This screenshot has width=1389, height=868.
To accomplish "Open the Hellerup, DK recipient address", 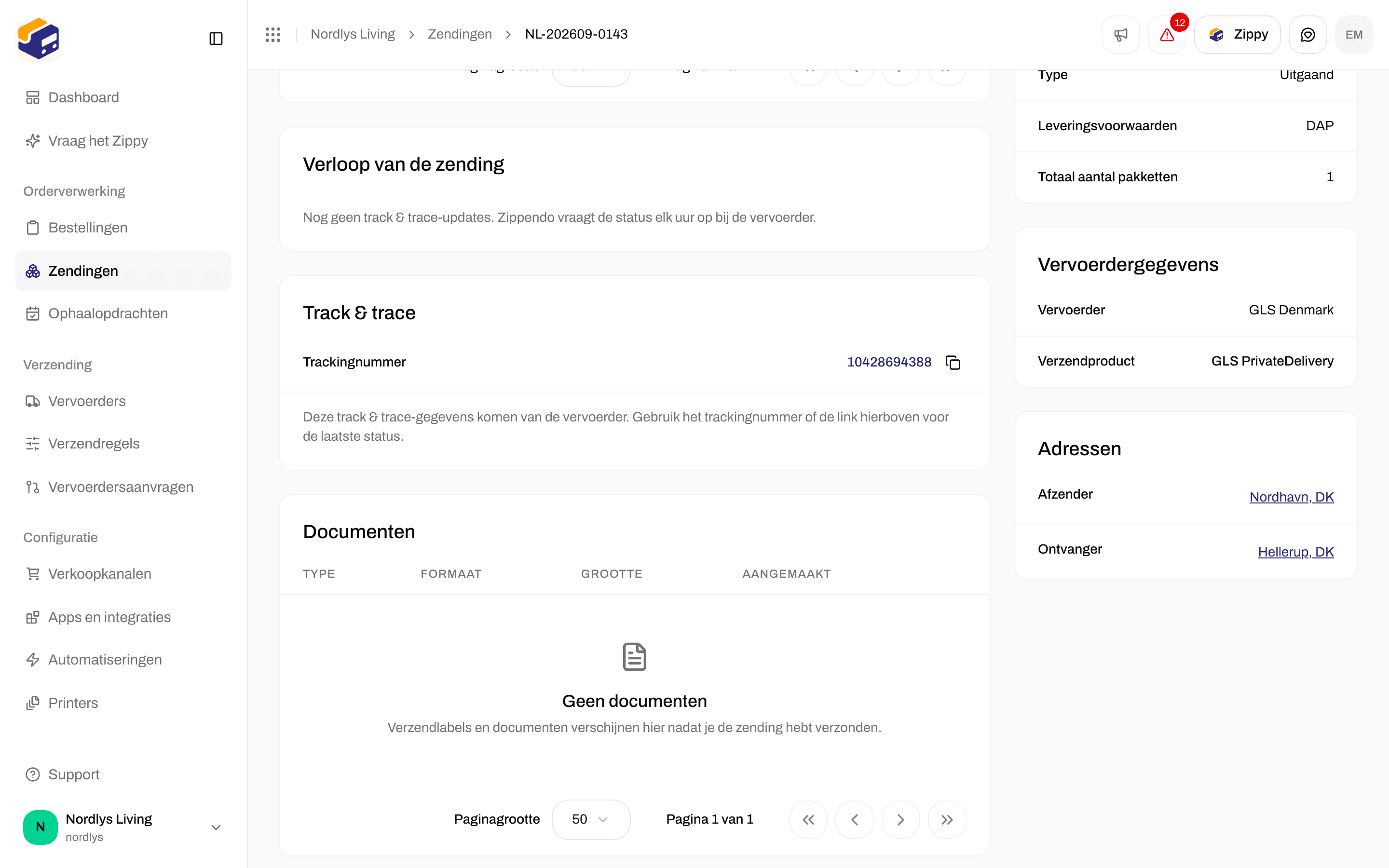I will click(1295, 552).
